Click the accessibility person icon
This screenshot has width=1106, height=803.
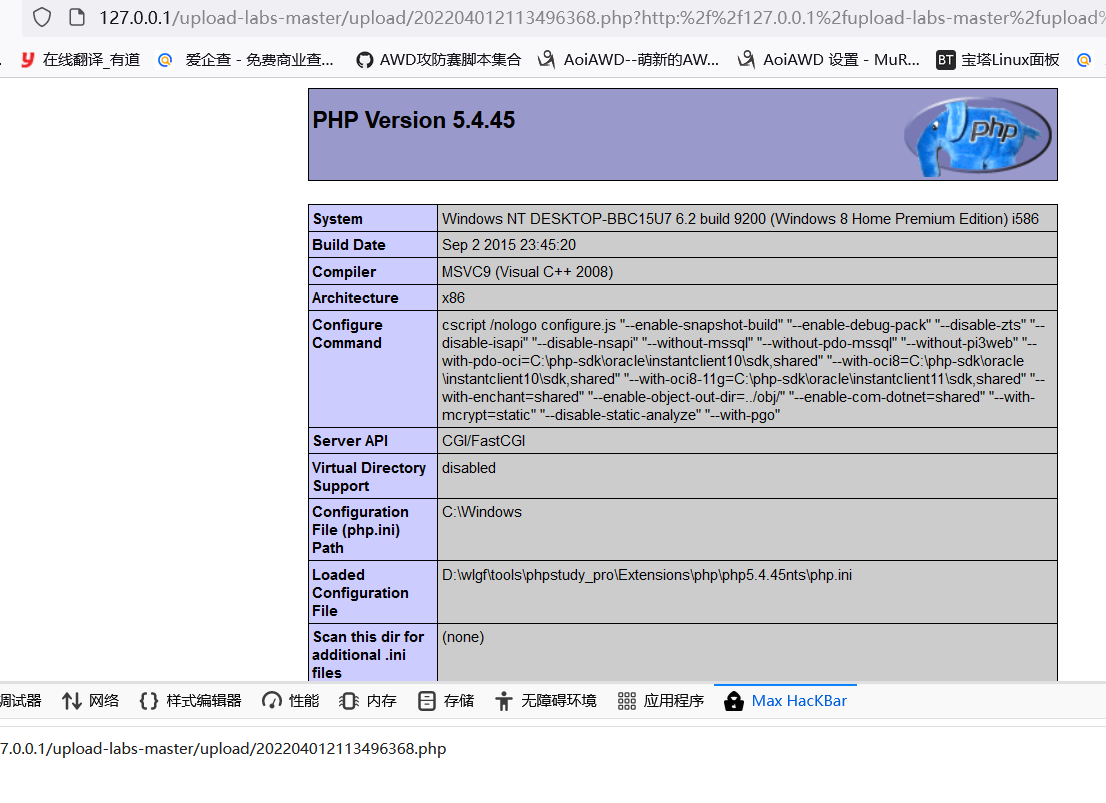pos(504,701)
